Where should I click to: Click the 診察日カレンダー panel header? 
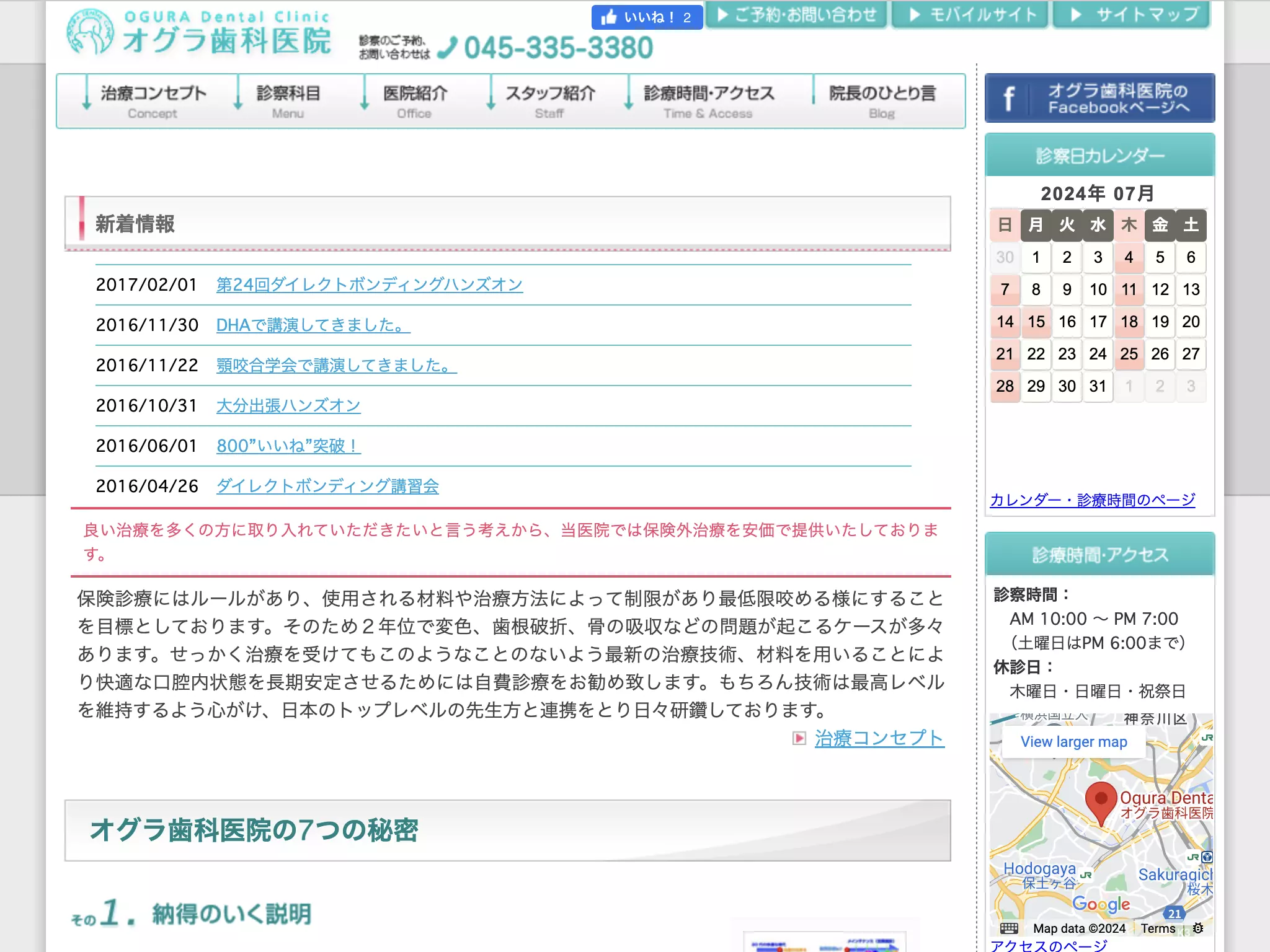tap(1099, 156)
